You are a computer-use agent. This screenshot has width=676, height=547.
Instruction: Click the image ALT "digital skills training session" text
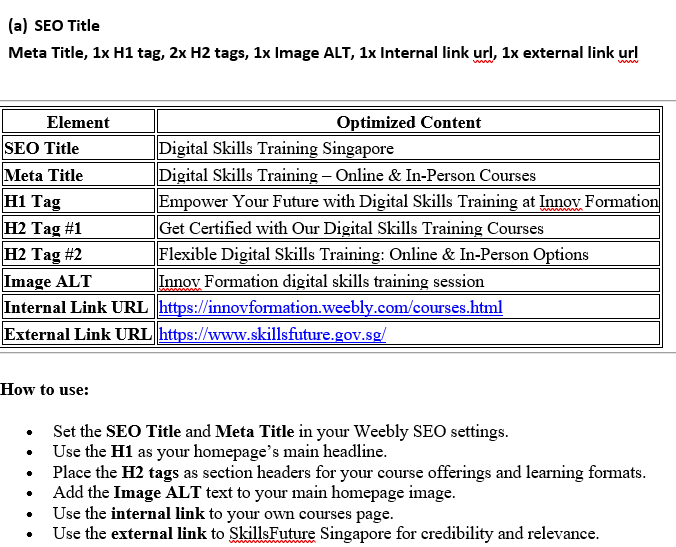point(321,281)
